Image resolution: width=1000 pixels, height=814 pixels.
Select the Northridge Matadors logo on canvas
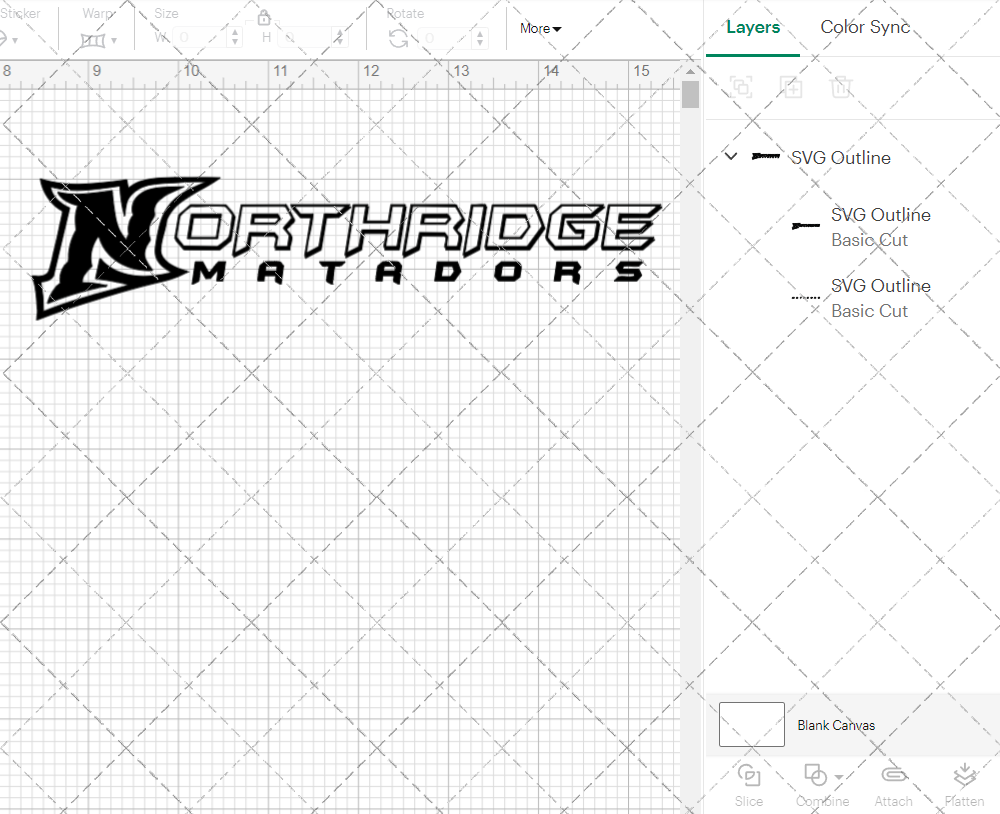347,248
